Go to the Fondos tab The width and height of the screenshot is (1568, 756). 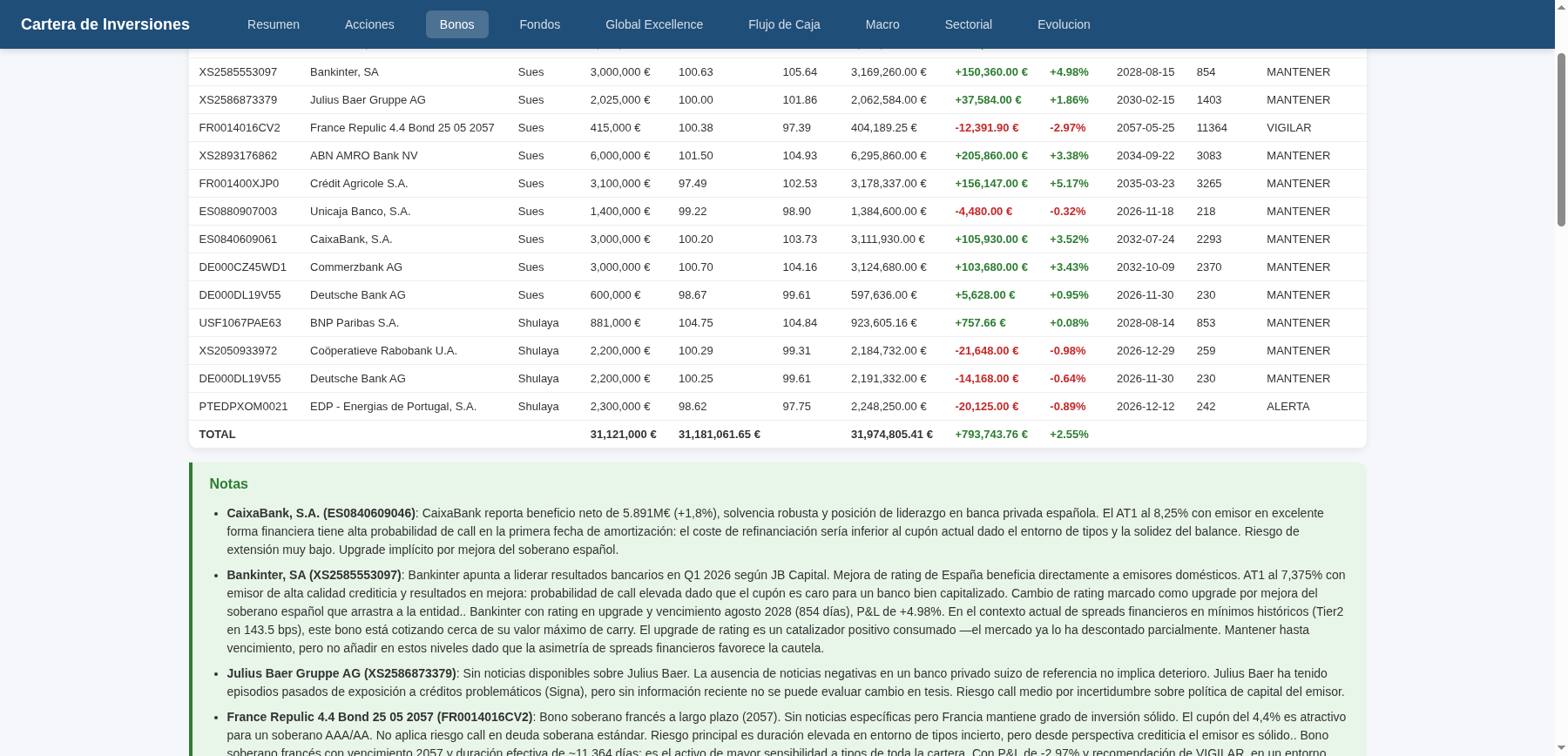pos(539,24)
